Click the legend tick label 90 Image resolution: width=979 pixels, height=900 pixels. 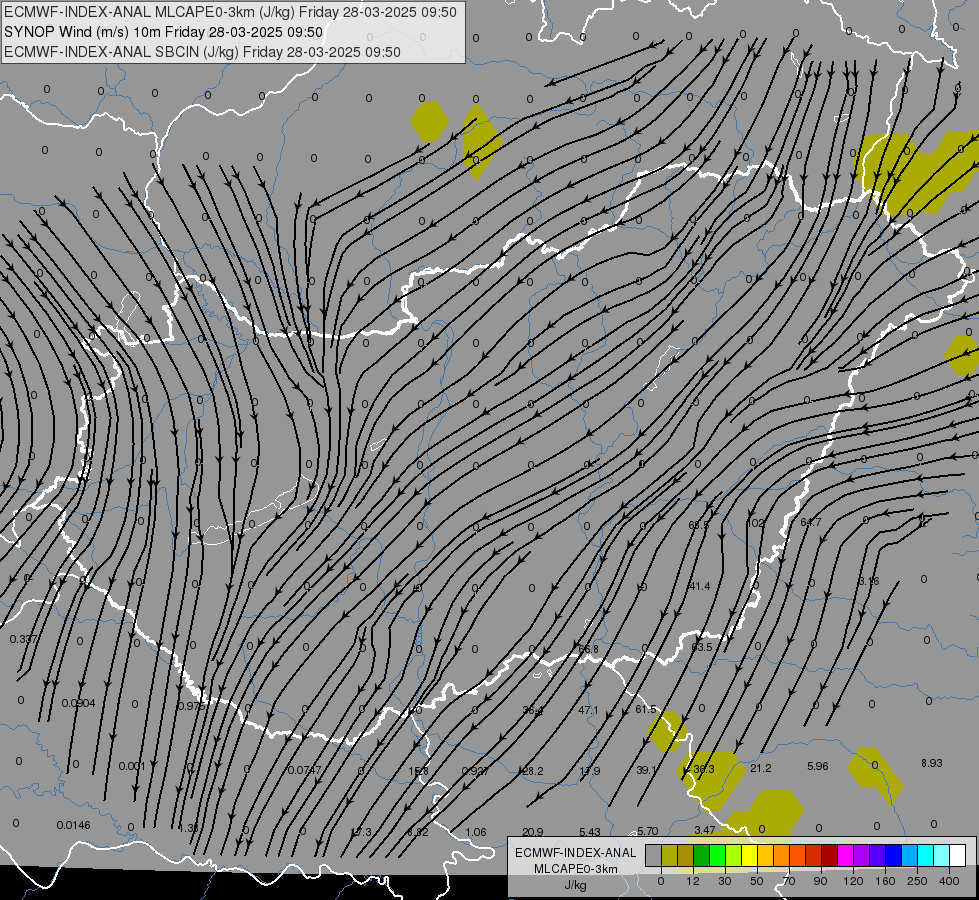(x=820, y=881)
